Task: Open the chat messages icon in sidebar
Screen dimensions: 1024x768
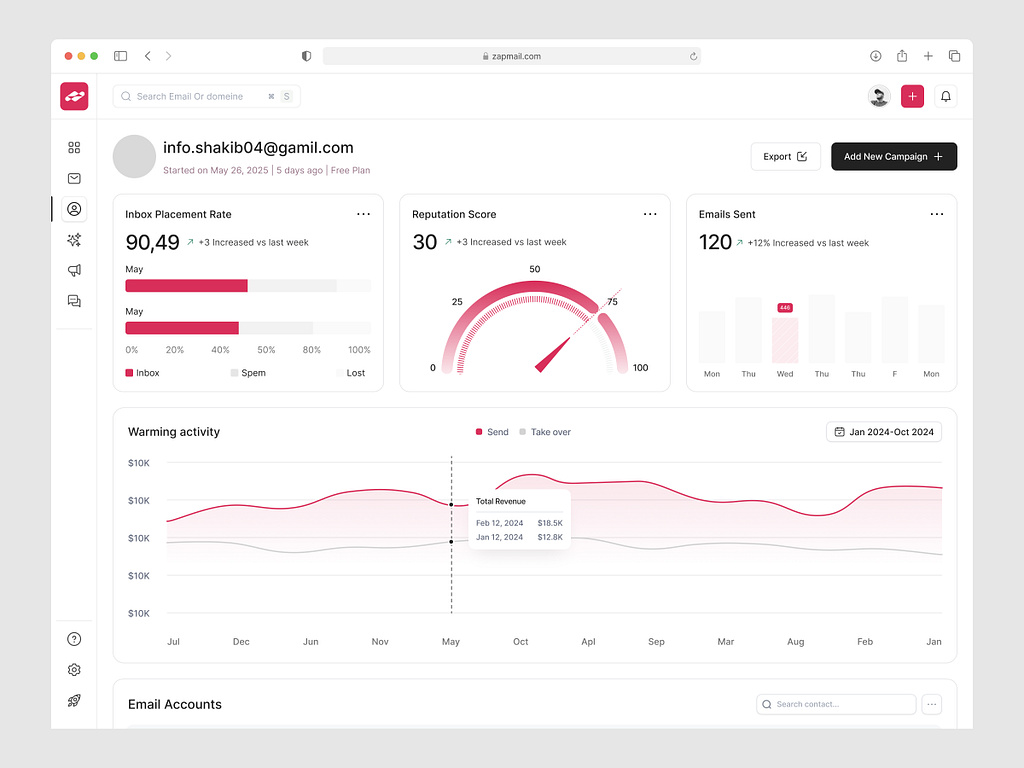Action: [74, 301]
